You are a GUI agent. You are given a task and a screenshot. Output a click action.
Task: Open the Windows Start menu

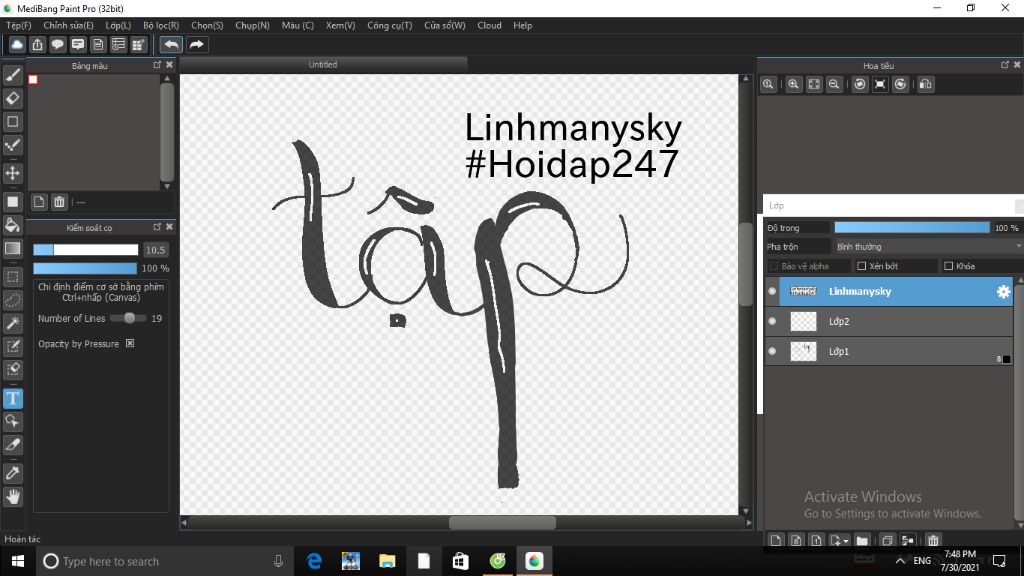pyautogui.click(x=18, y=561)
